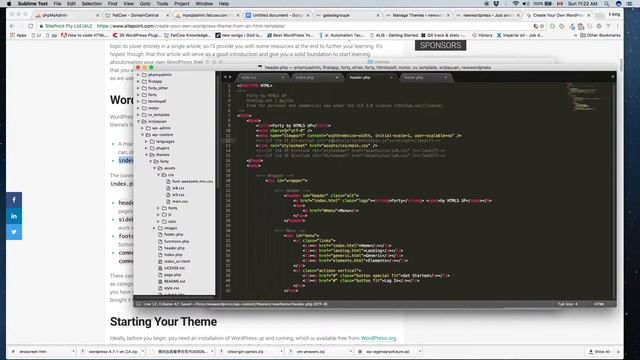Close the header.php editor tab
This screenshot has height=360, width=640.
pyautogui.click(x=391, y=78)
